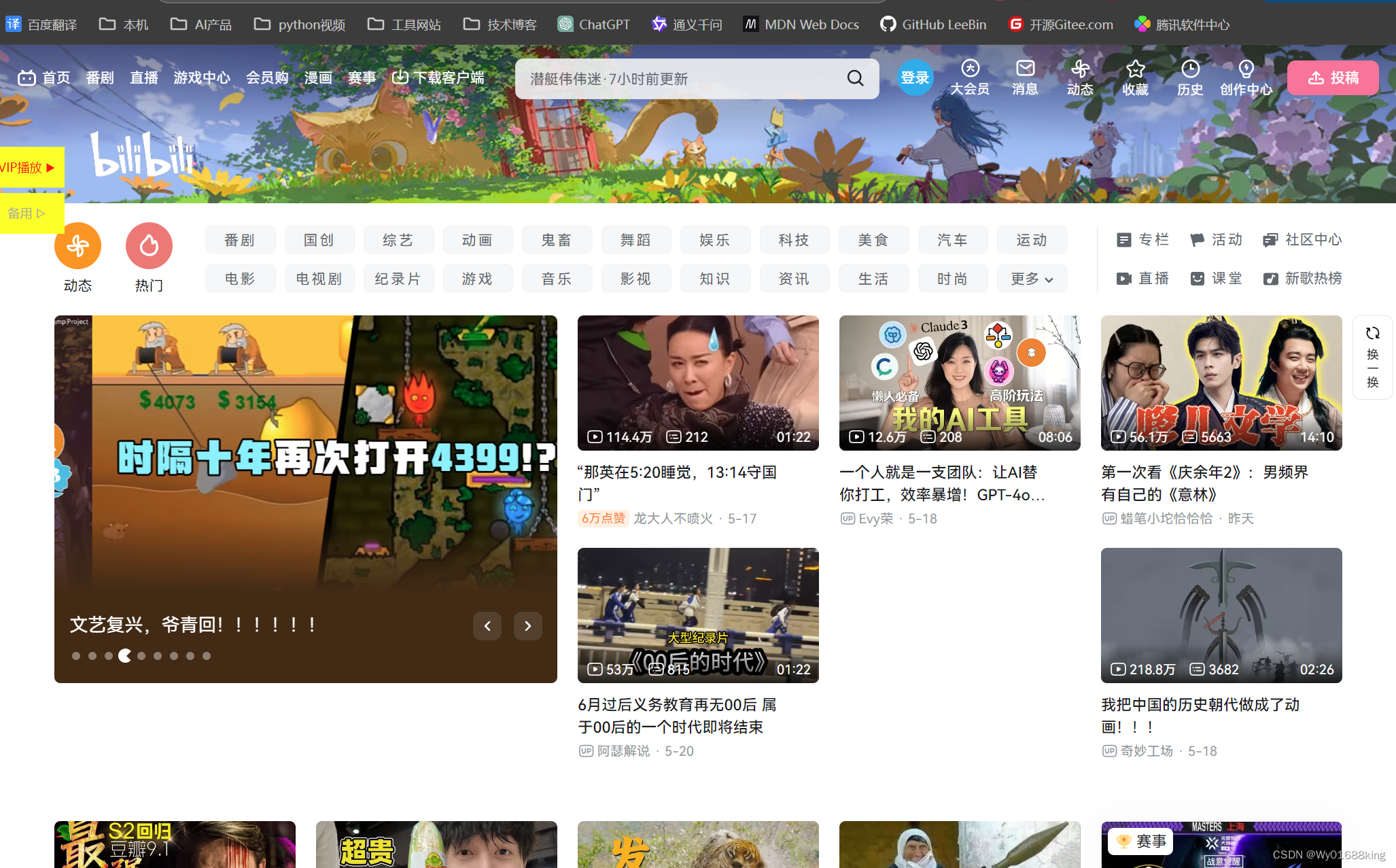Open 新歌热榜 music link

1302,278
